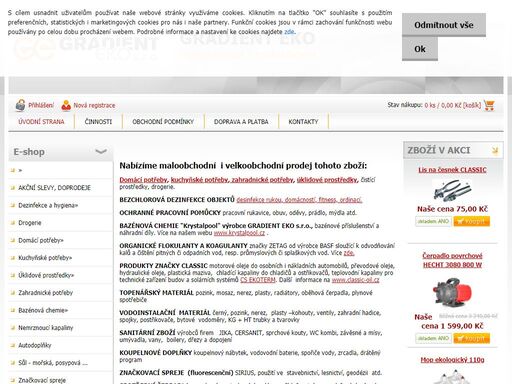Follow the Domácí potřeby text link

(x=143, y=180)
